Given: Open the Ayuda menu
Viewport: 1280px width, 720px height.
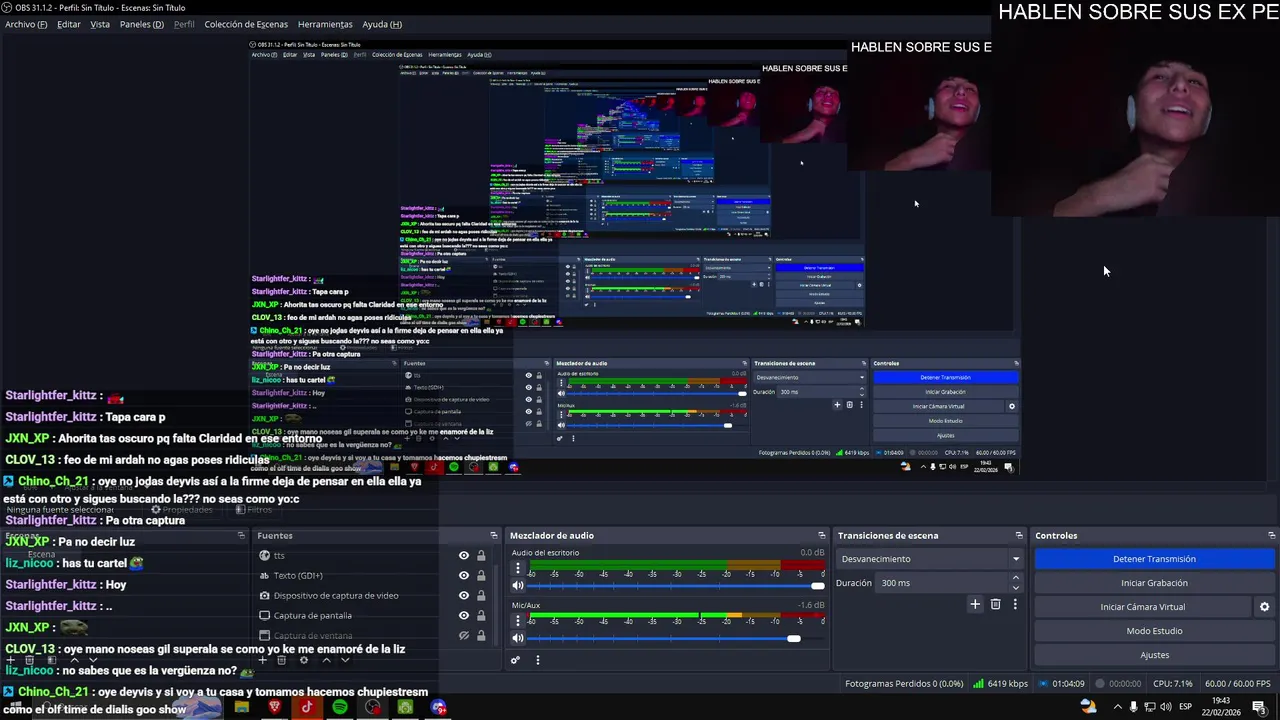Looking at the screenshot, I should (382, 24).
